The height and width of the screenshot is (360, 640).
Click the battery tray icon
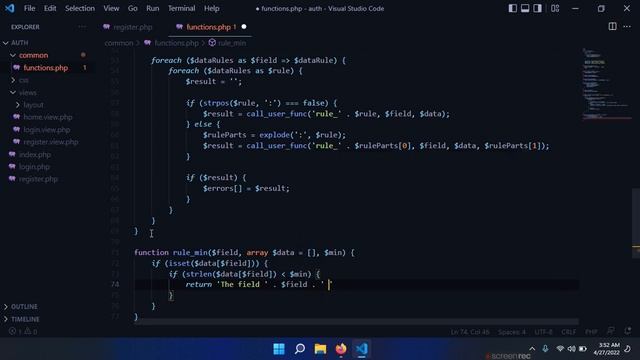click(583, 349)
